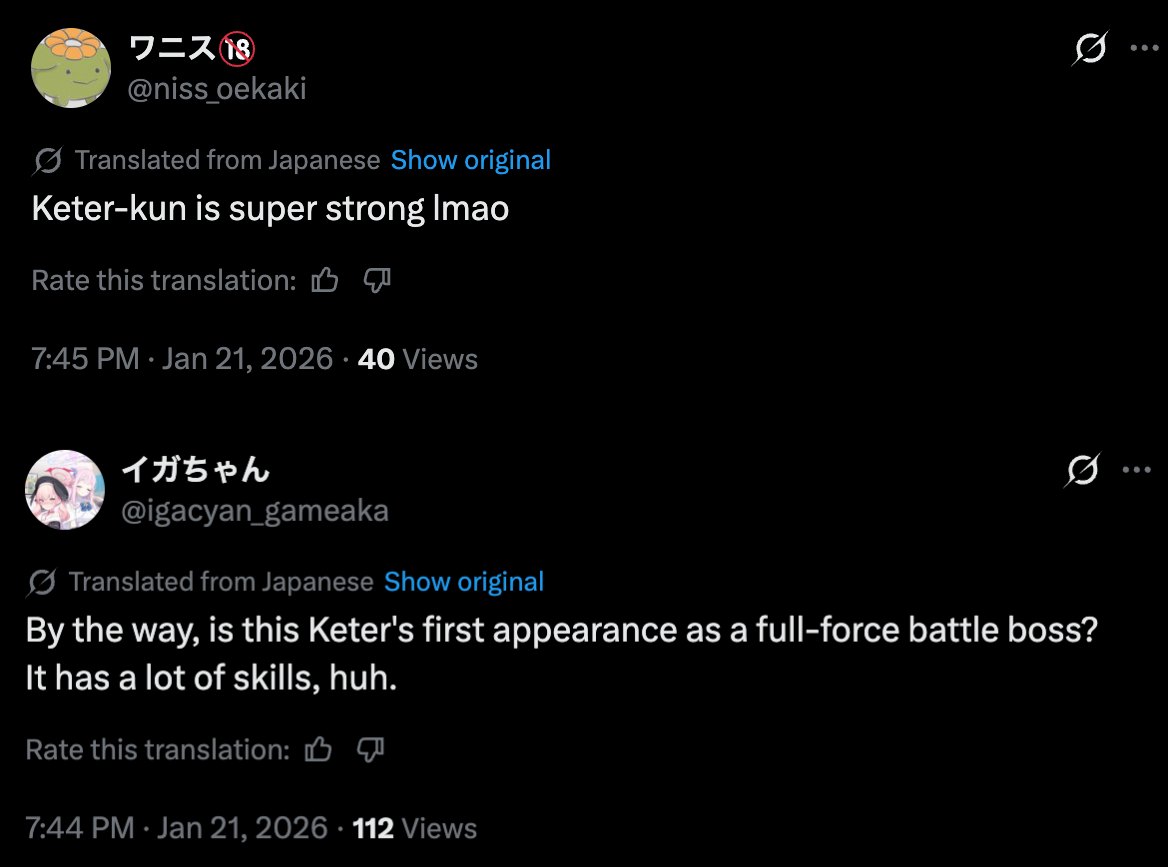Open イガちゃん's anime profile picture
Viewport: 1168px width, 867px height.
point(65,490)
